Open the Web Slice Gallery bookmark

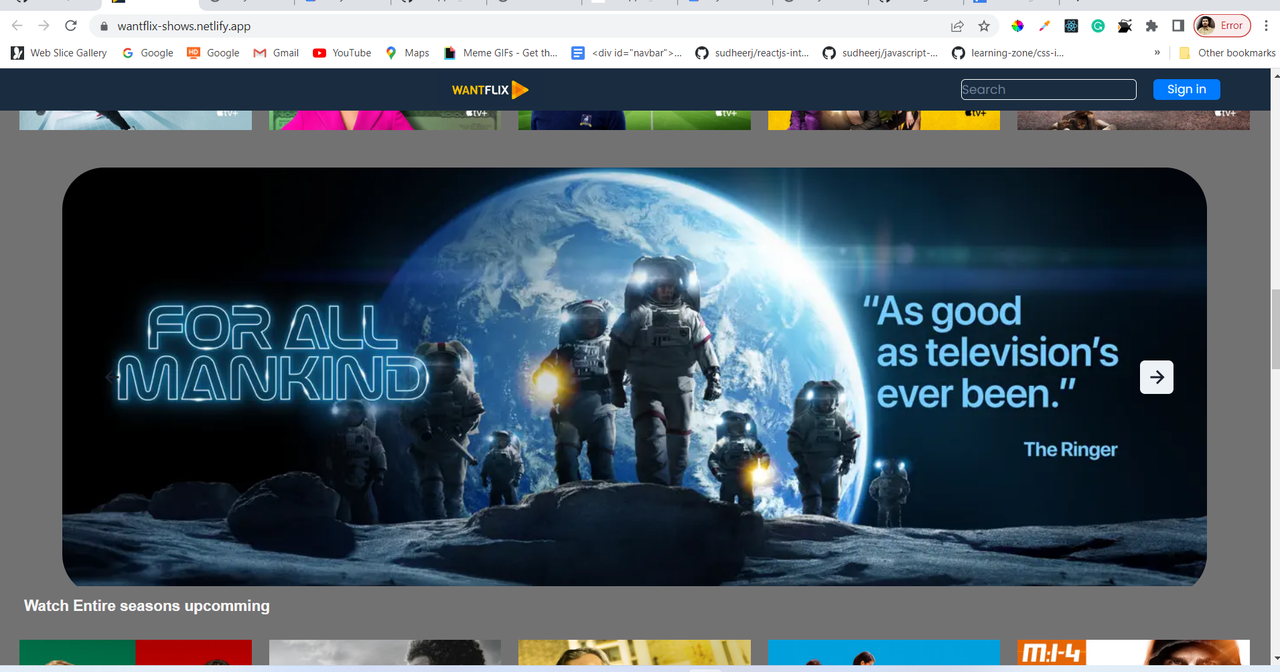click(x=59, y=53)
